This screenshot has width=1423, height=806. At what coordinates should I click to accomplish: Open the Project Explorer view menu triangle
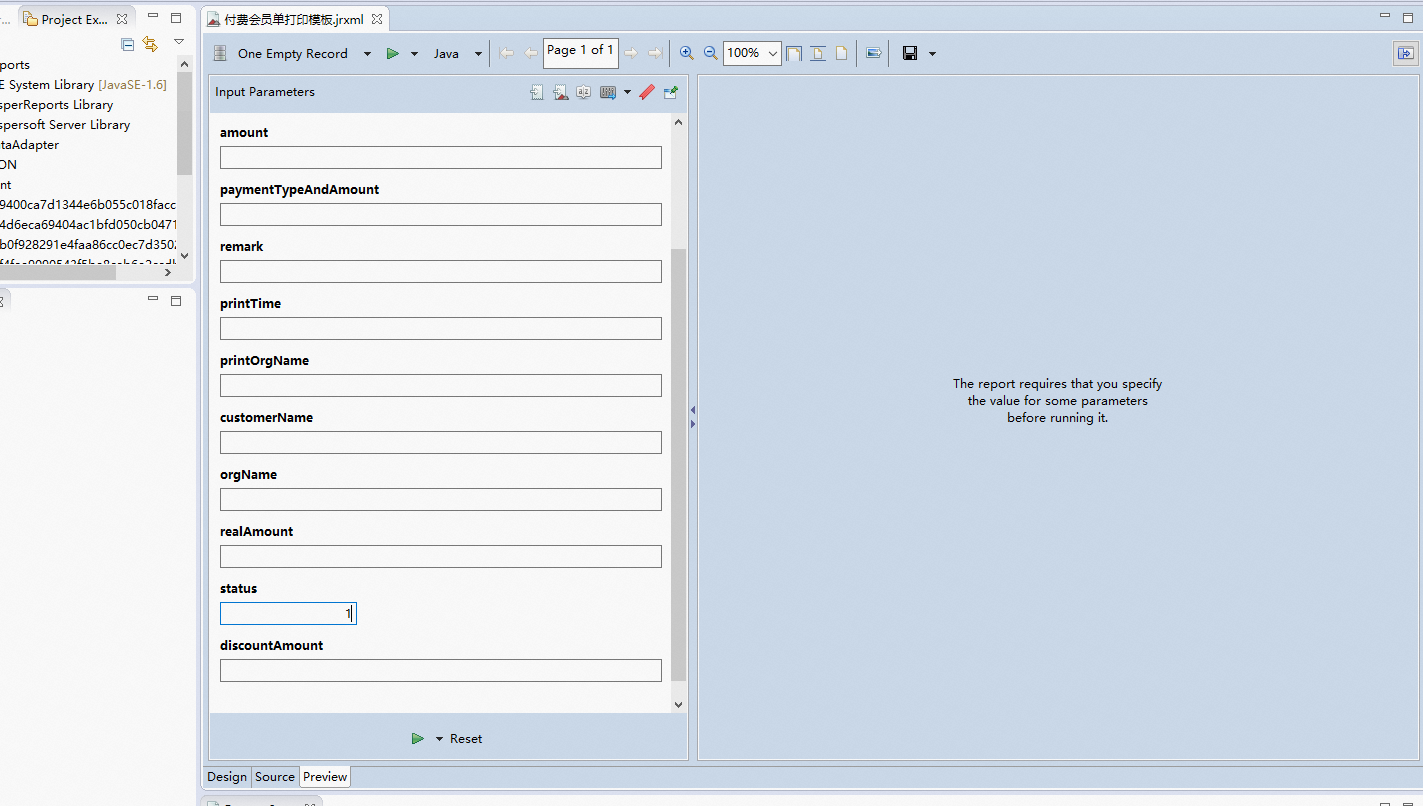tap(179, 42)
